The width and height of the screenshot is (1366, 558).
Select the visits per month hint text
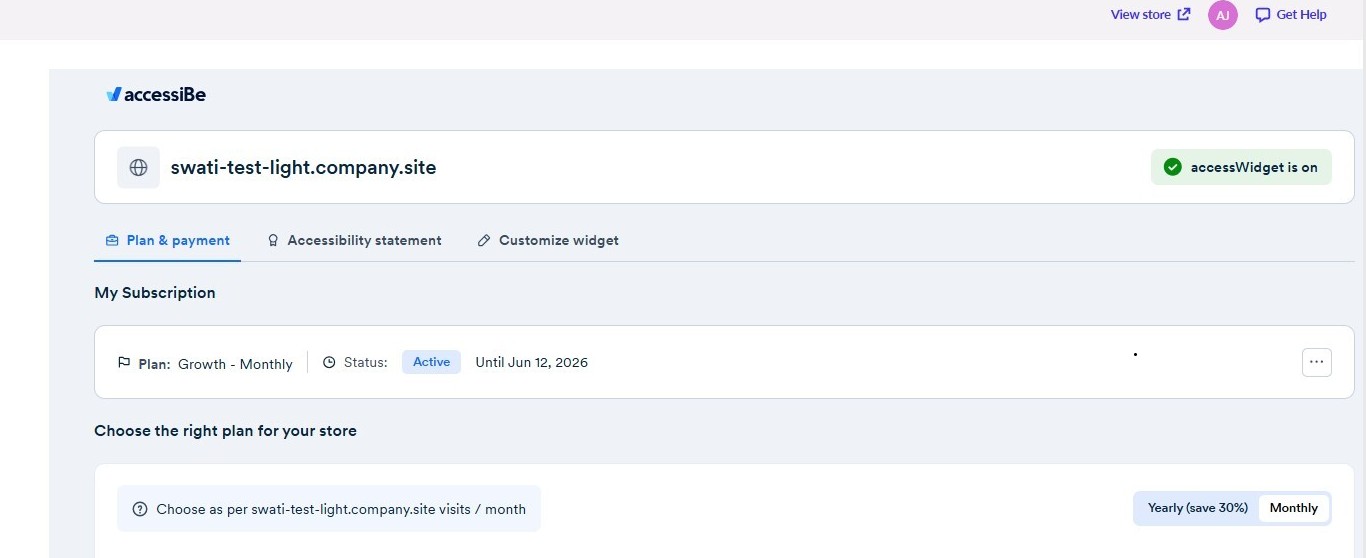click(341, 509)
